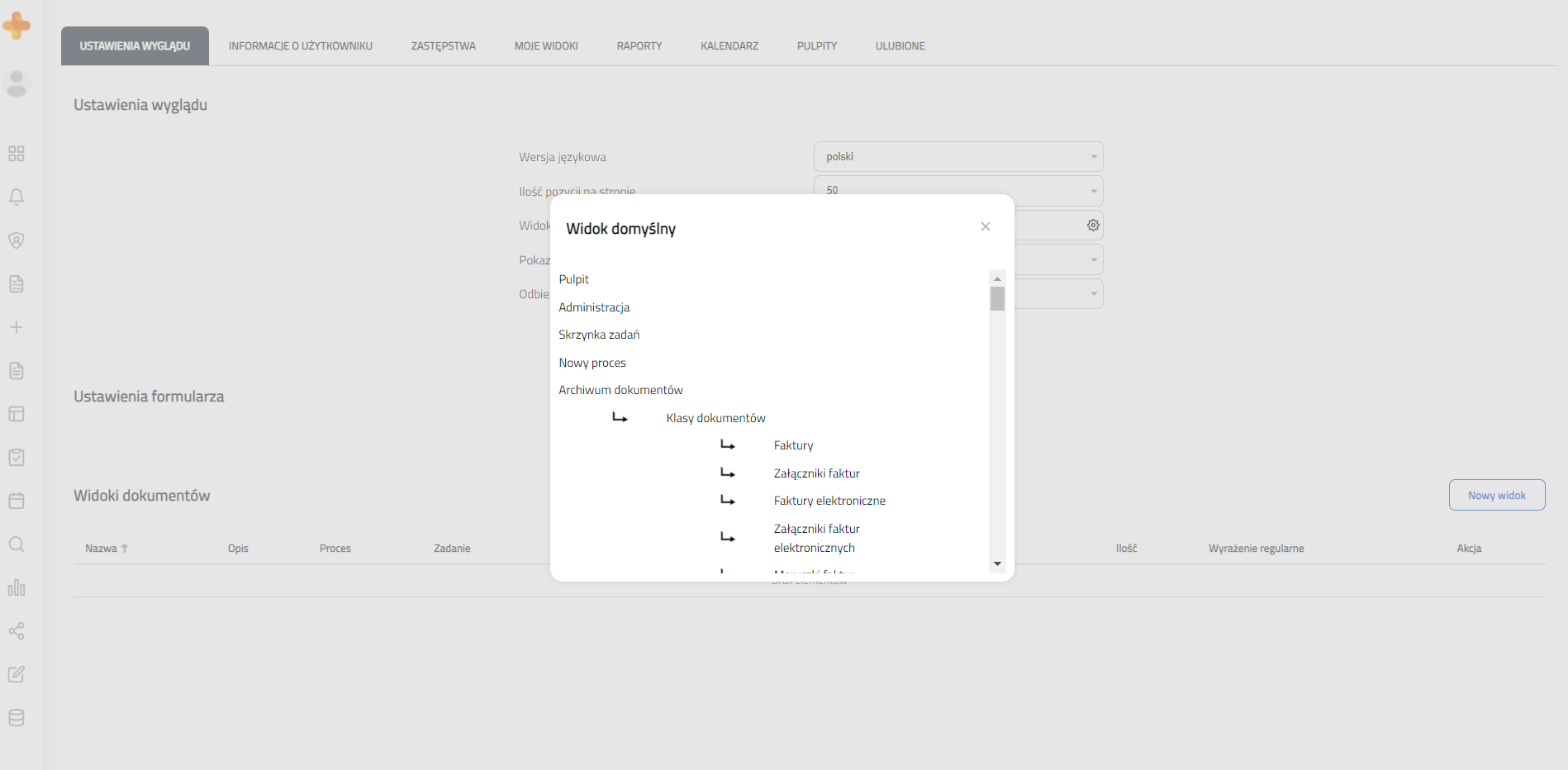The height and width of the screenshot is (770, 1568).
Task: Open the Pulpity tab
Action: pyautogui.click(x=817, y=46)
